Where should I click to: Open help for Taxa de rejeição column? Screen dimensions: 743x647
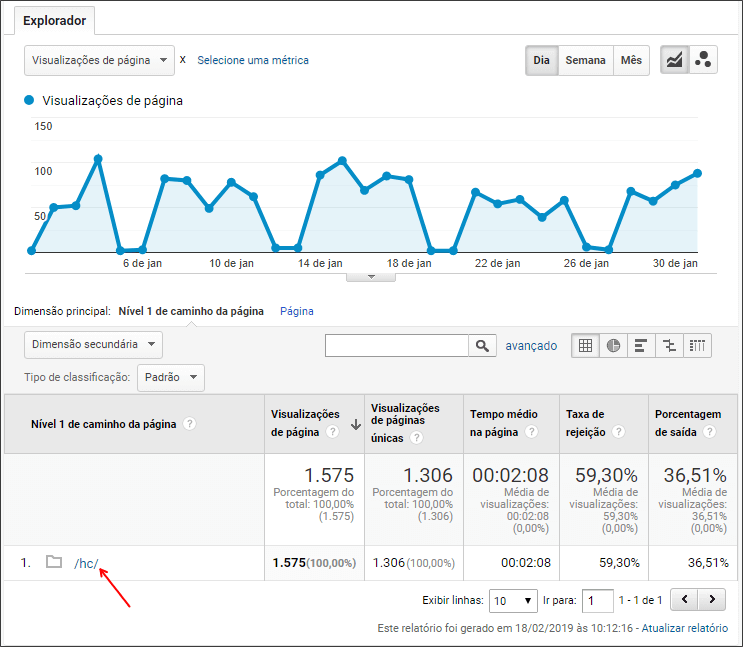point(618,432)
